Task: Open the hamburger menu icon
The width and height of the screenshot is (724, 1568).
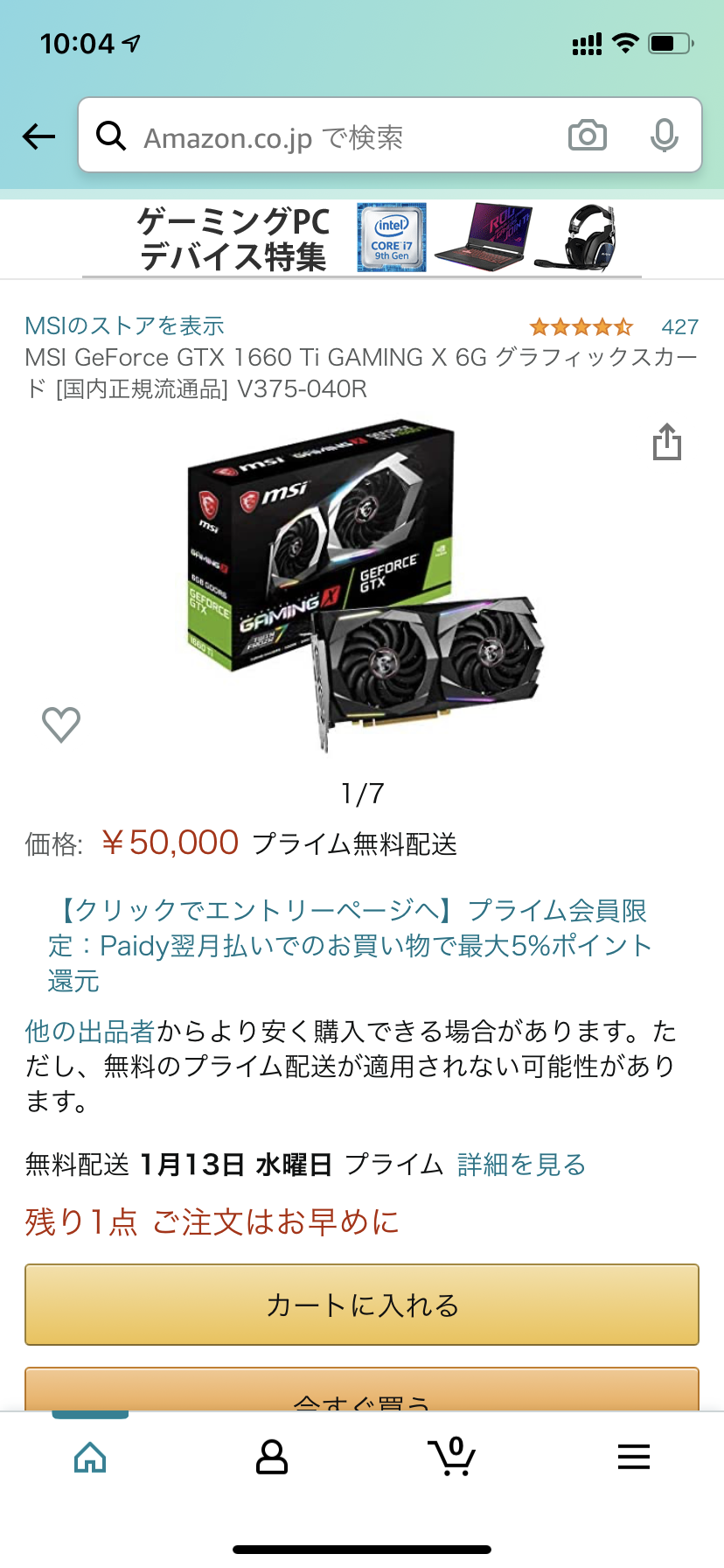Action: (x=634, y=1457)
